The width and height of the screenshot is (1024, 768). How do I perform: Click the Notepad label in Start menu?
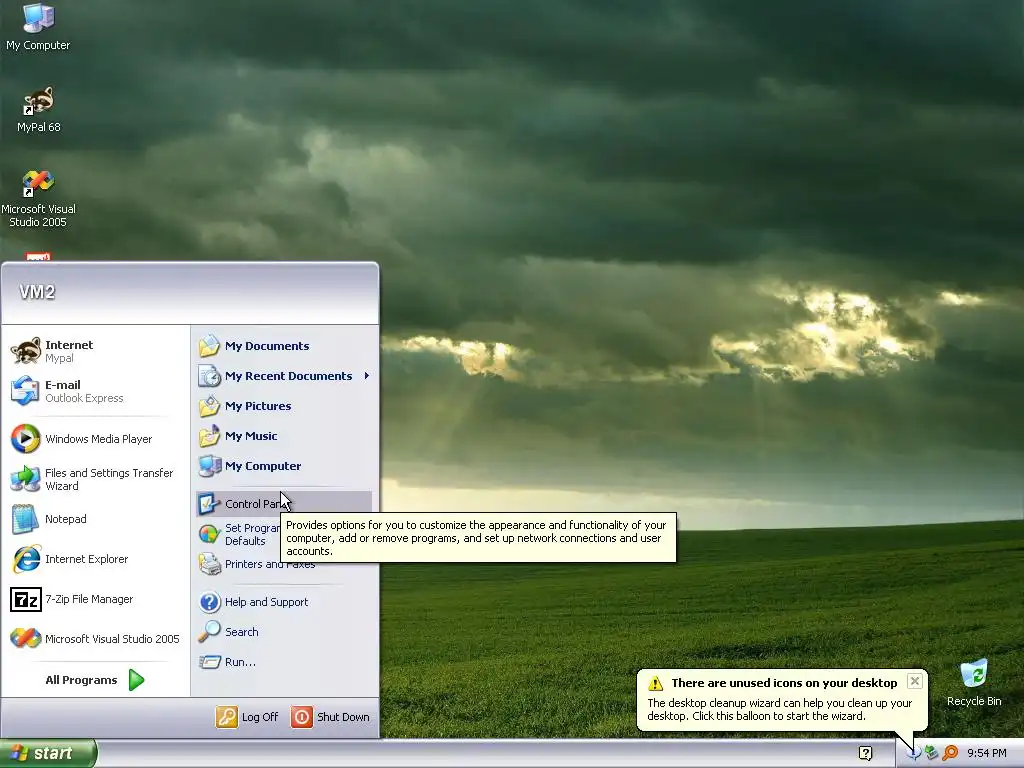coord(65,519)
